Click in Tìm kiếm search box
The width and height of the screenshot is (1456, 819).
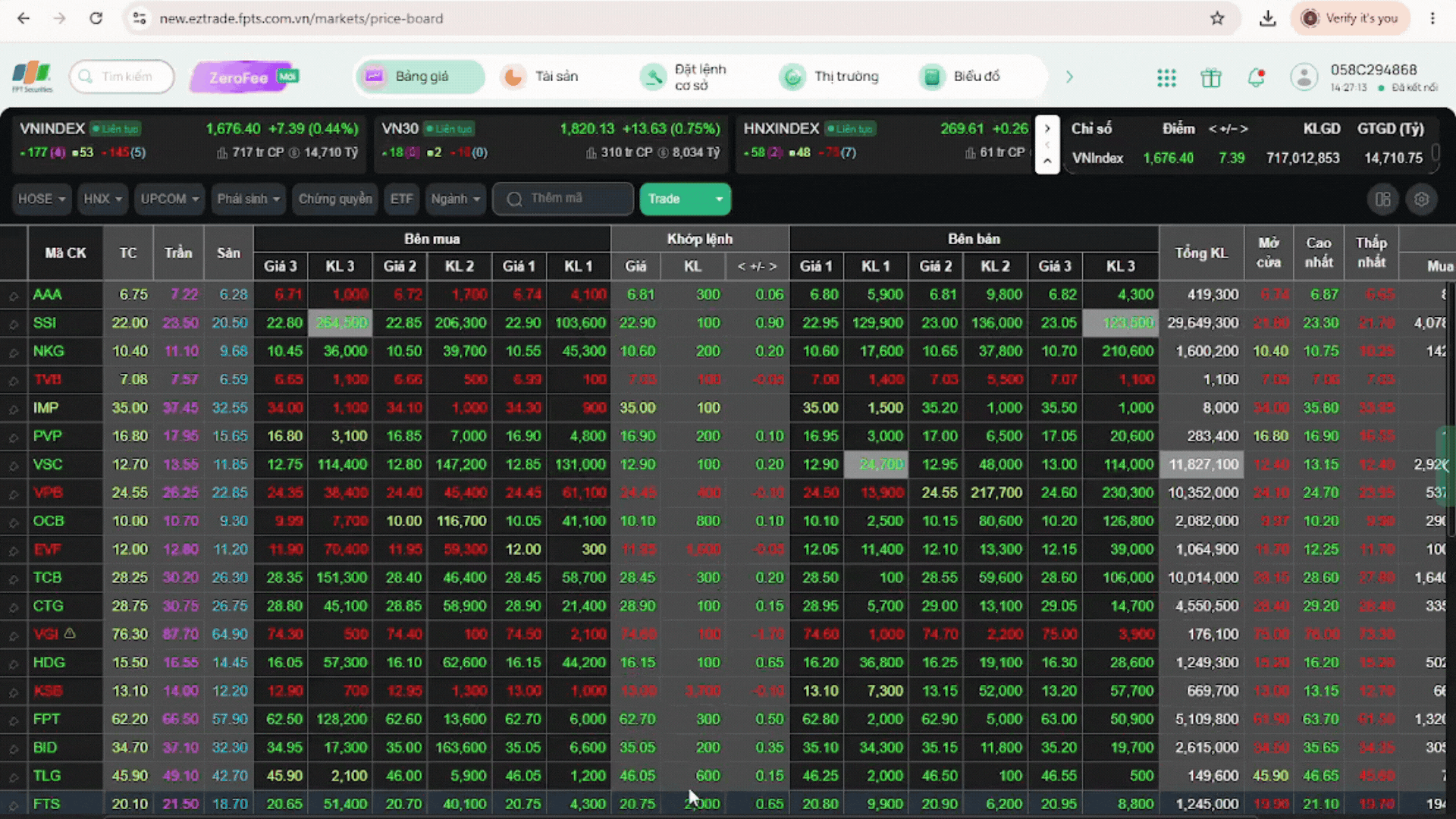click(x=121, y=77)
